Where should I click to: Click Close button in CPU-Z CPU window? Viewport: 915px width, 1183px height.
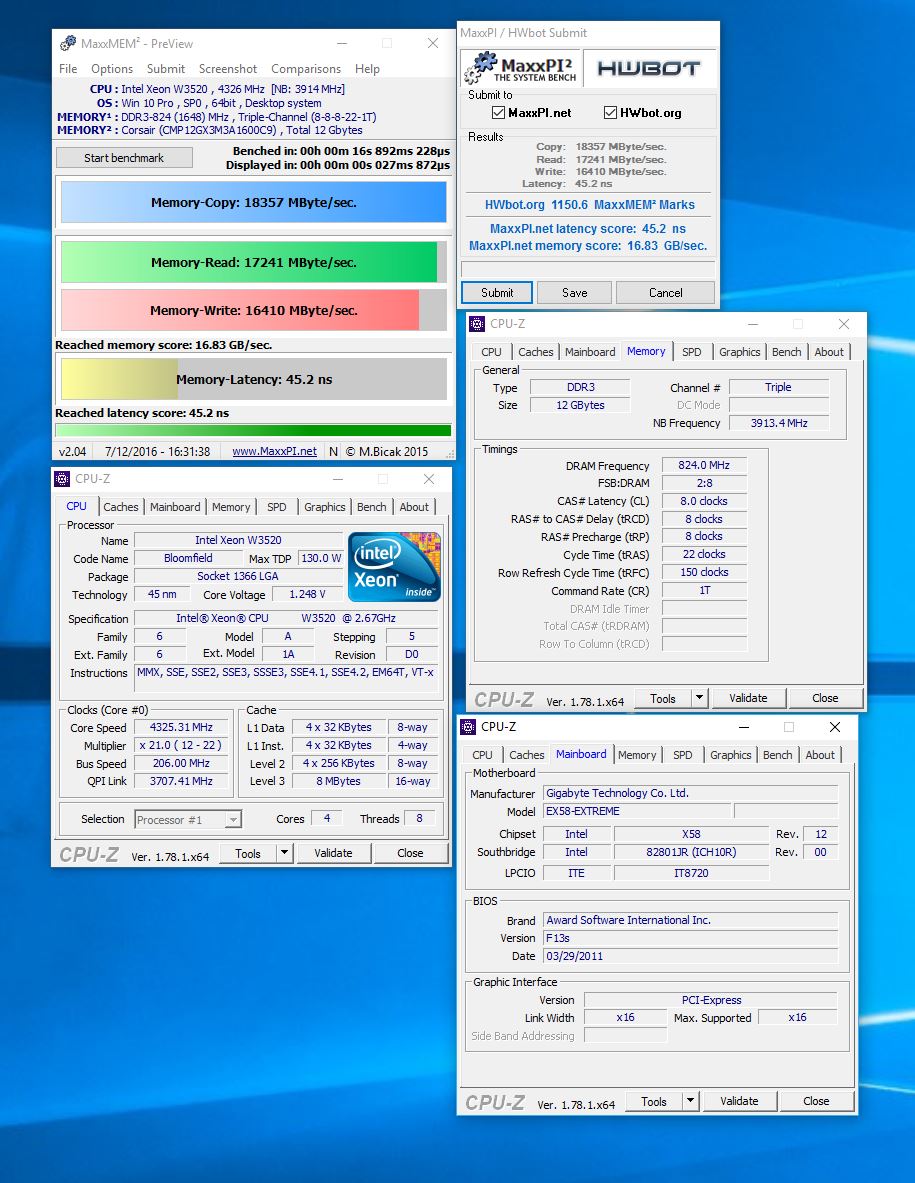tap(410, 853)
